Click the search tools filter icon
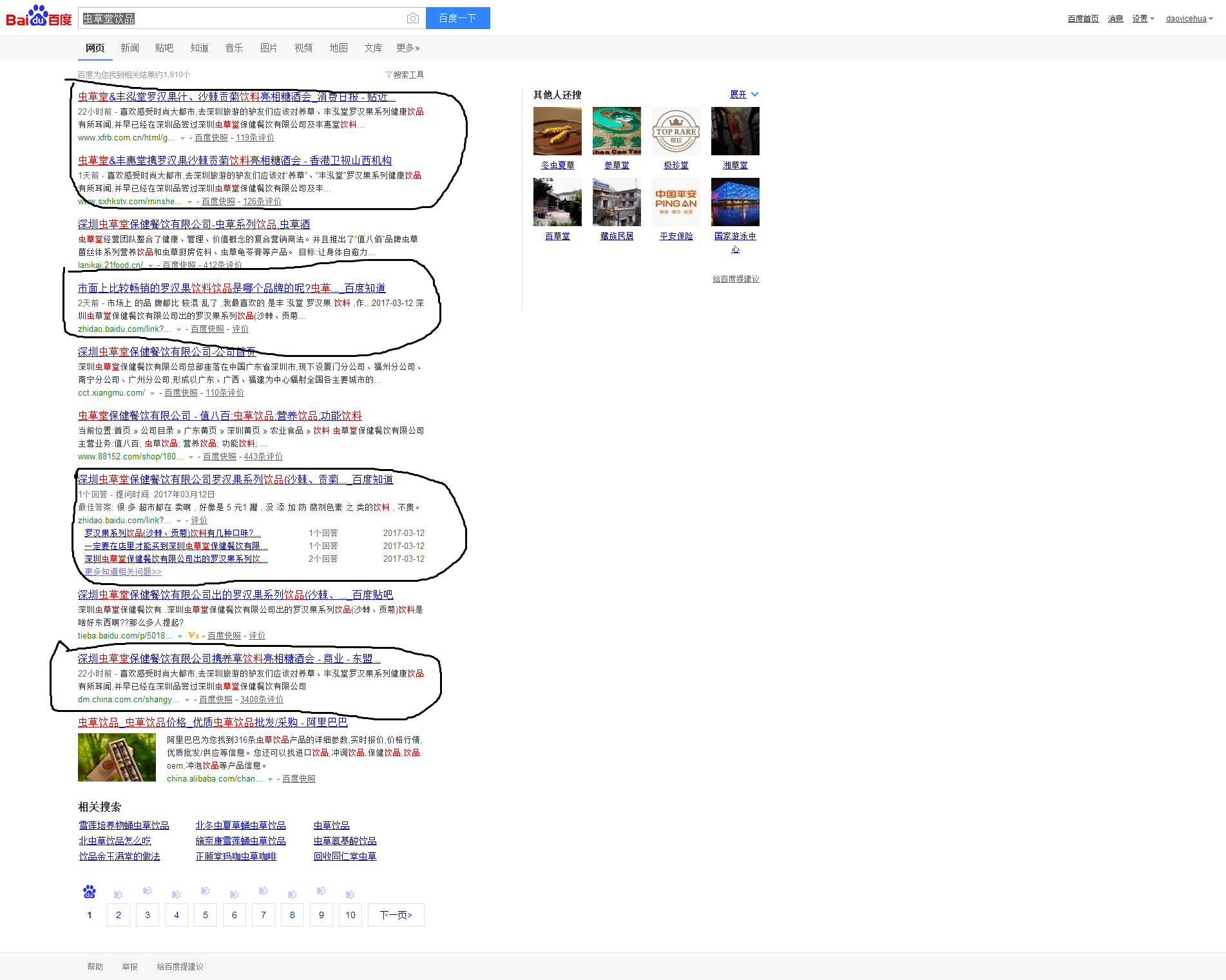This screenshot has height=980, width=1226. point(388,75)
